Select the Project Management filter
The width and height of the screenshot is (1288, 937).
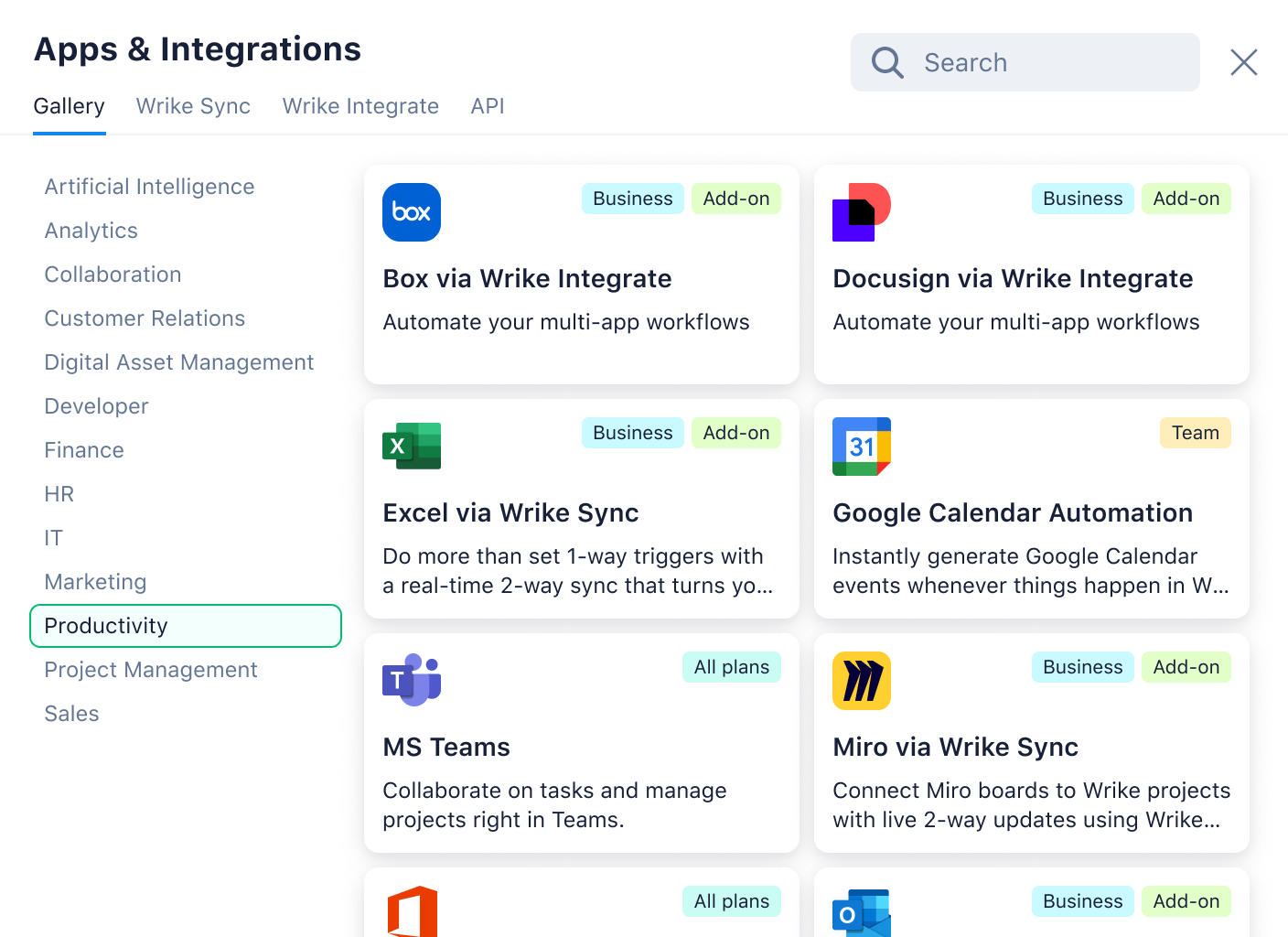[x=150, y=670]
